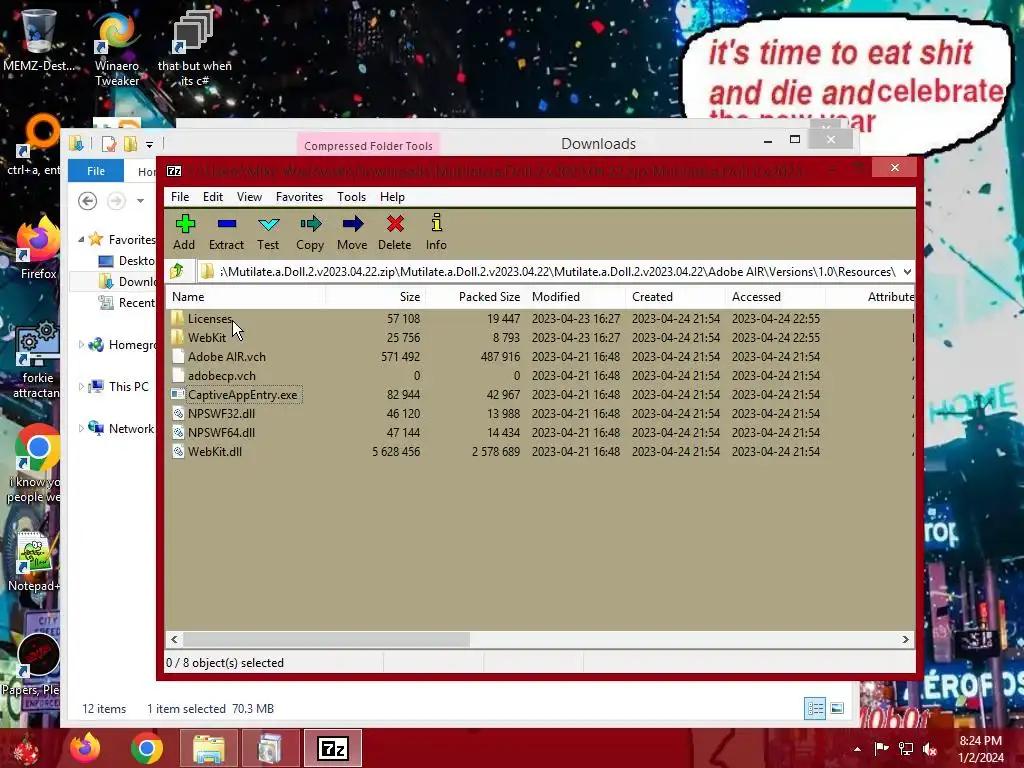
Task: Open the Recycle Bin desktop icon
Action: [x=38, y=40]
